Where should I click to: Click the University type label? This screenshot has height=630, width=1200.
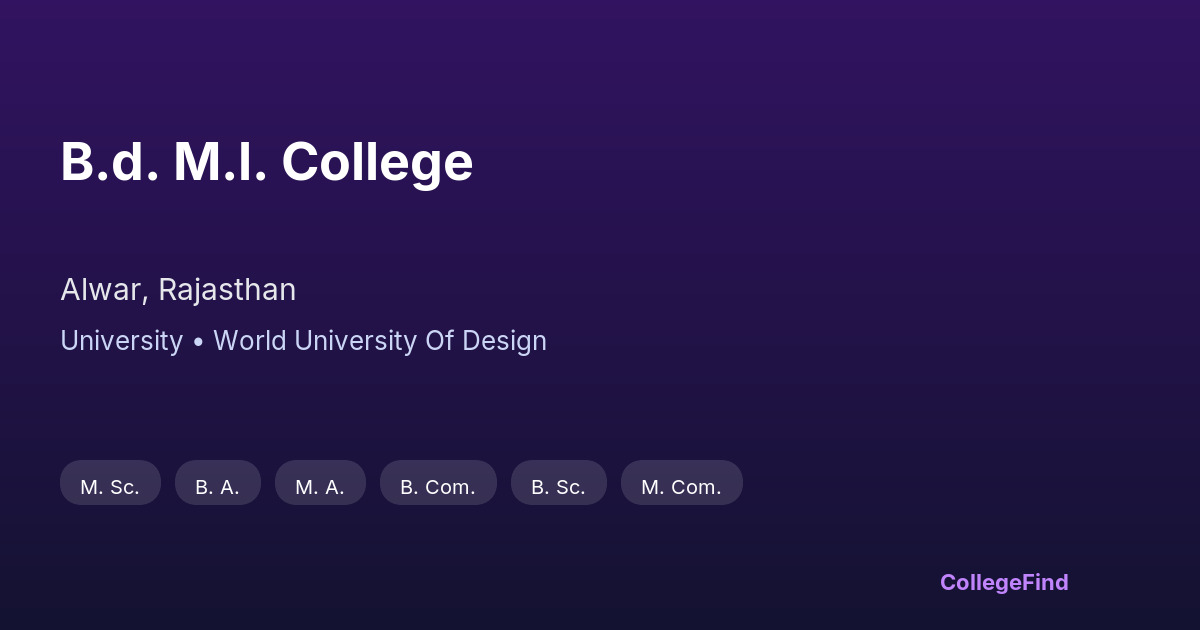pyautogui.click(x=121, y=341)
